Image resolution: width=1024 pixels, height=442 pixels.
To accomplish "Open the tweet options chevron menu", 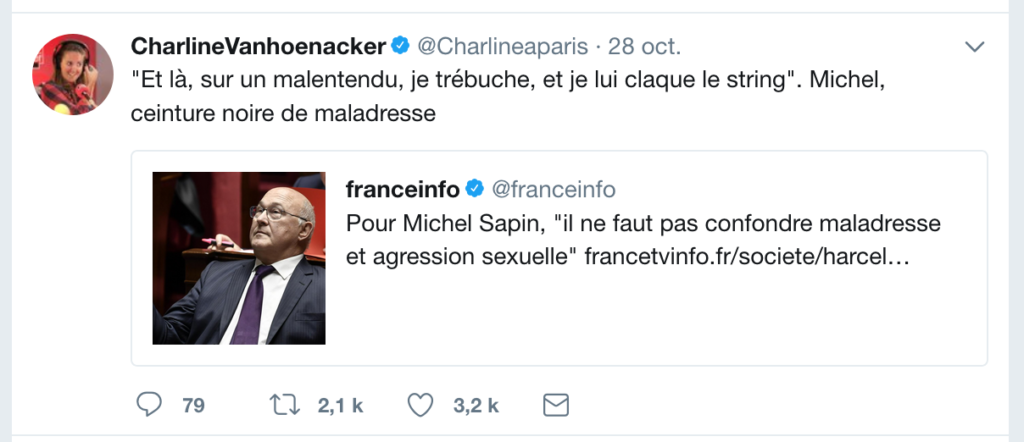I will [x=974, y=47].
